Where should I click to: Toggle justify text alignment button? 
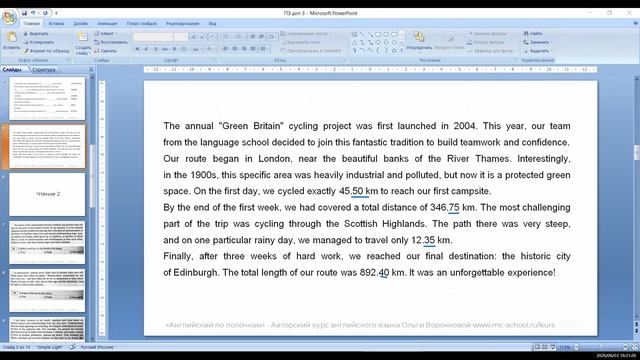pyautogui.click(x=253, y=49)
